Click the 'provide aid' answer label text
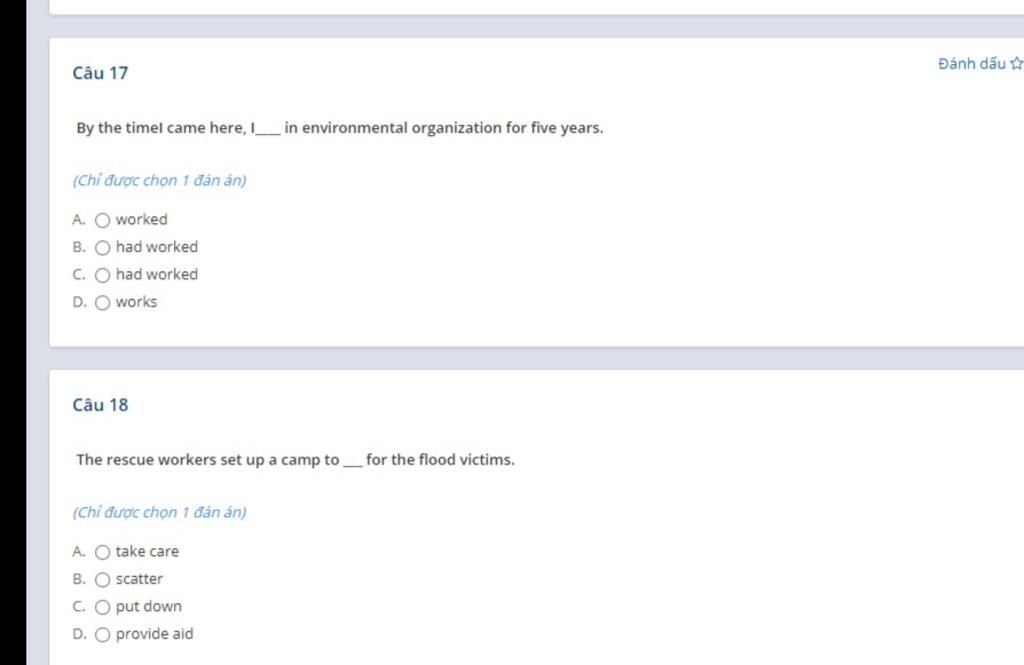The height and width of the screenshot is (665, 1024). click(155, 634)
